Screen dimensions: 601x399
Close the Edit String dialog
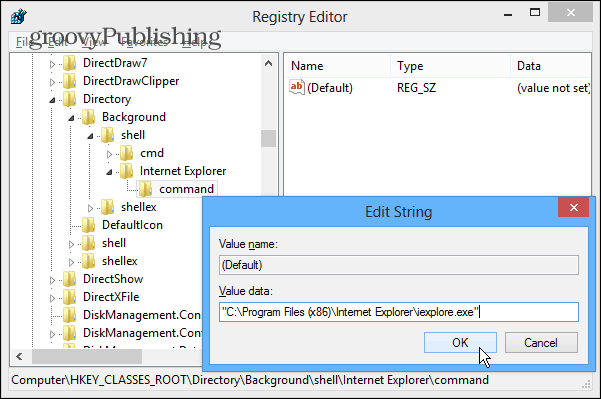[x=573, y=207]
